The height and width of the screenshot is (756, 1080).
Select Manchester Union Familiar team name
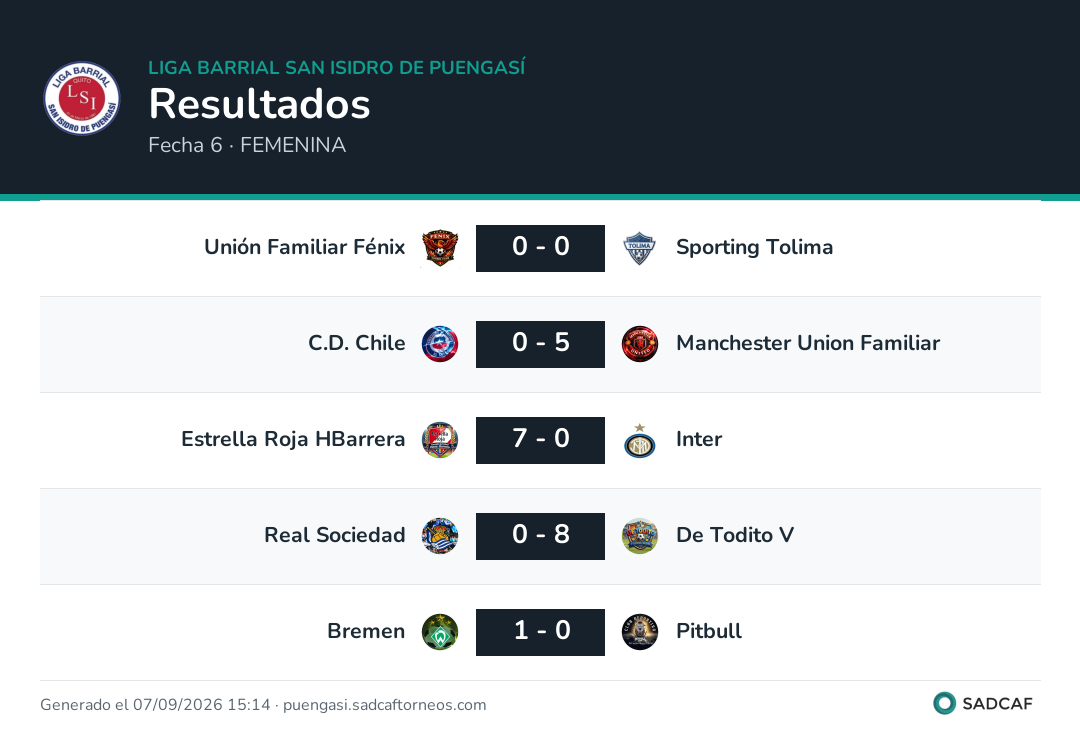pos(808,343)
